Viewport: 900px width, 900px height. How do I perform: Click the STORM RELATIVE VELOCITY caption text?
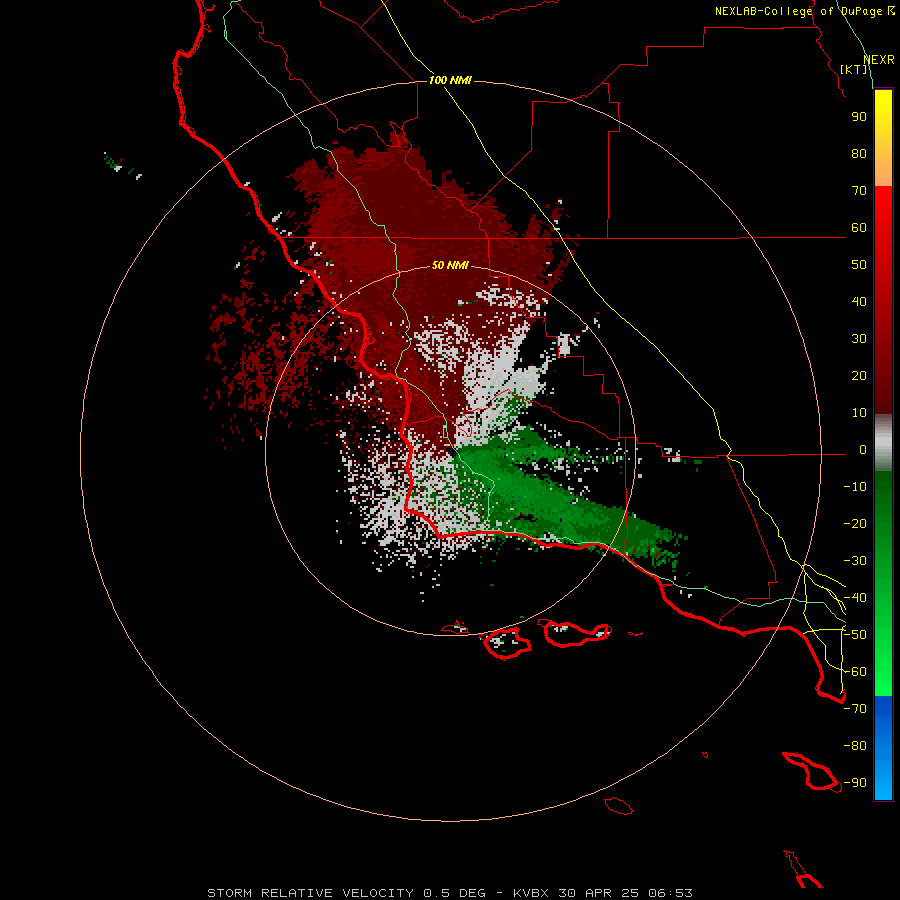point(310,893)
